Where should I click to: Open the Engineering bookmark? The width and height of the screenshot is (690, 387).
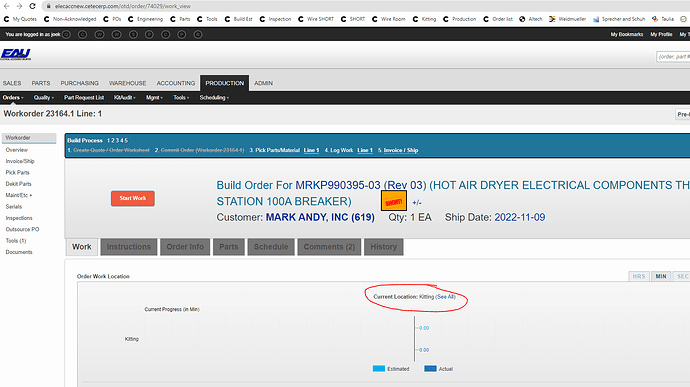[146, 19]
